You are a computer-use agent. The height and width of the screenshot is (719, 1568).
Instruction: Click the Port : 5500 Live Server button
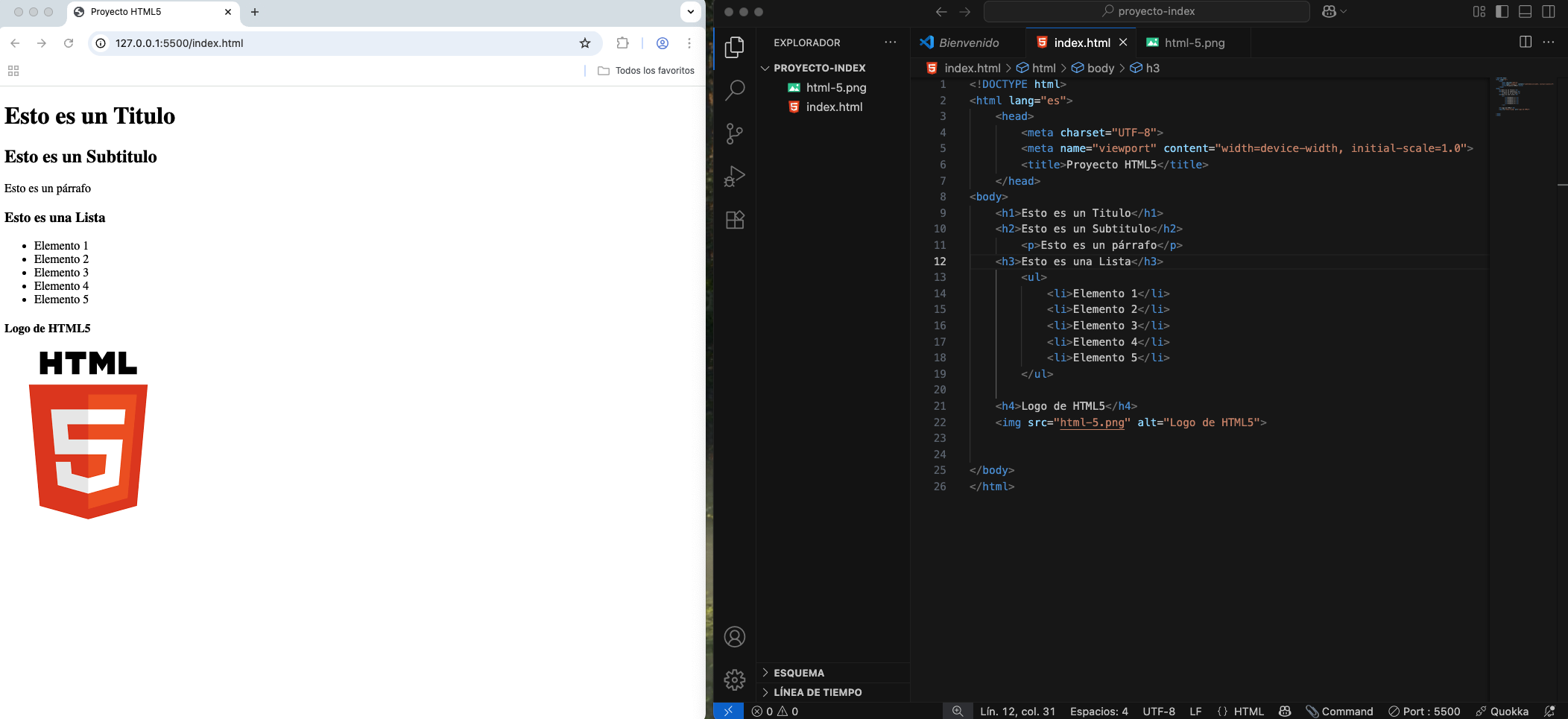tap(1424, 711)
